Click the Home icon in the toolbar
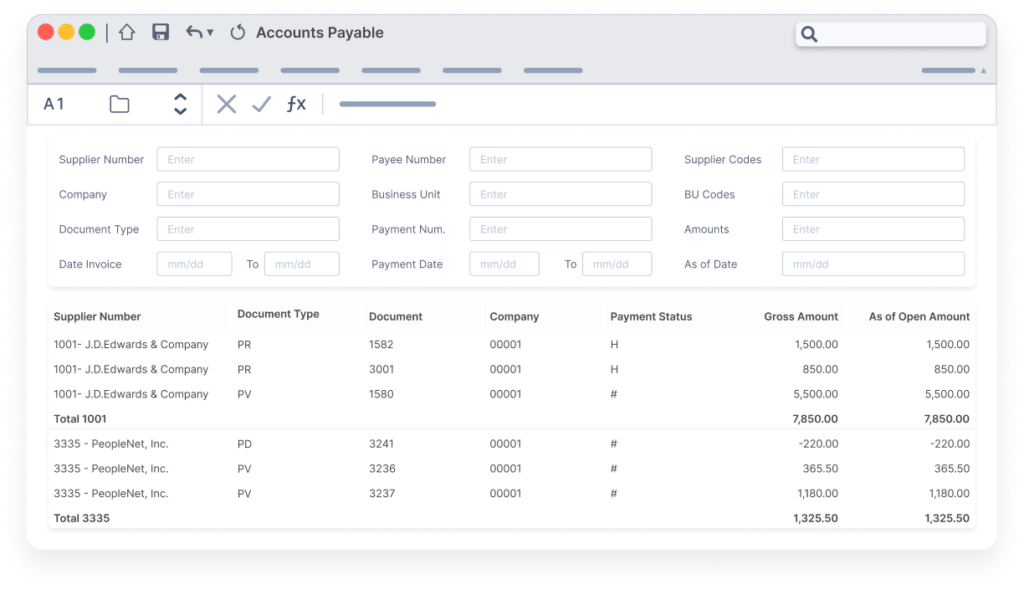The image size is (1024, 590). [x=126, y=31]
